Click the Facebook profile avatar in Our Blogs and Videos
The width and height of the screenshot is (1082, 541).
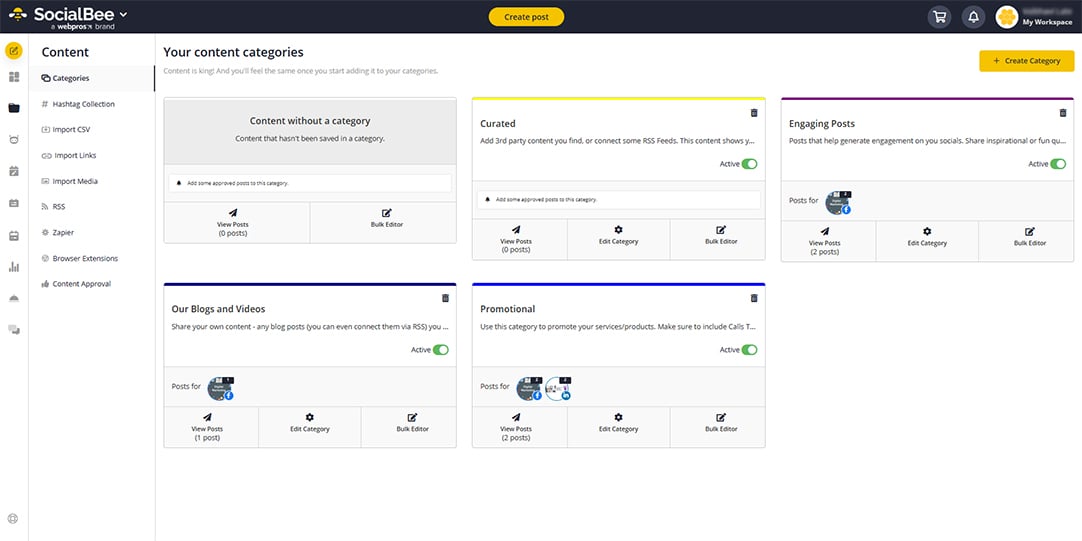(220, 388)
